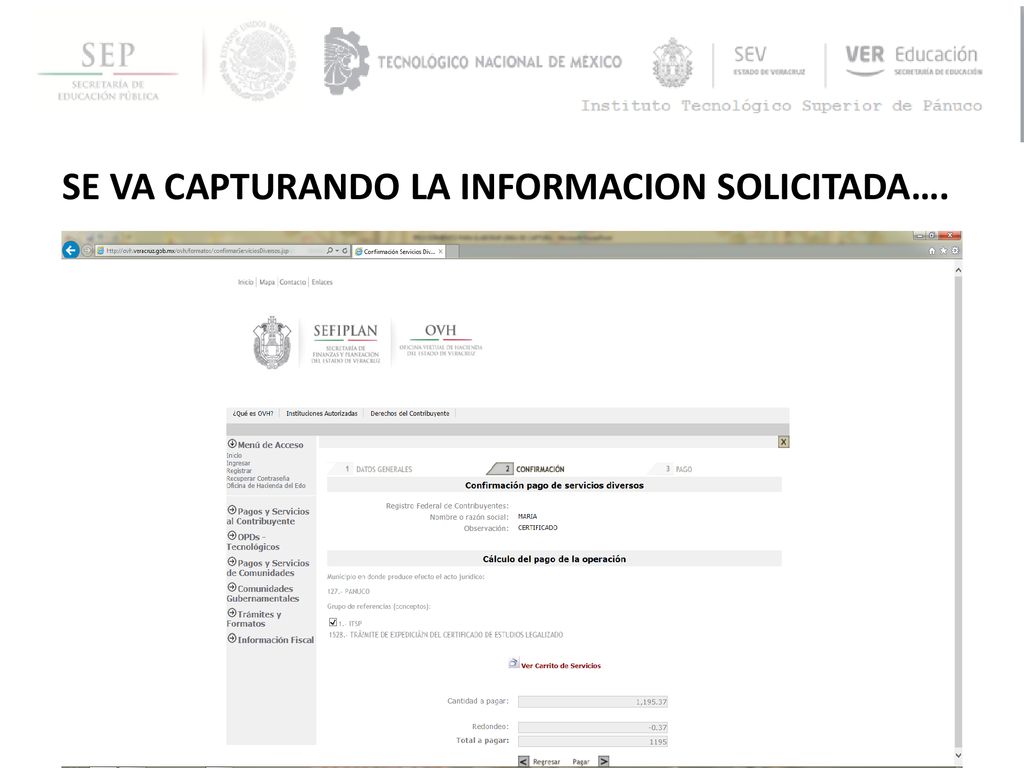Click Ingresar in the sidebar

(x=238, y=463)
